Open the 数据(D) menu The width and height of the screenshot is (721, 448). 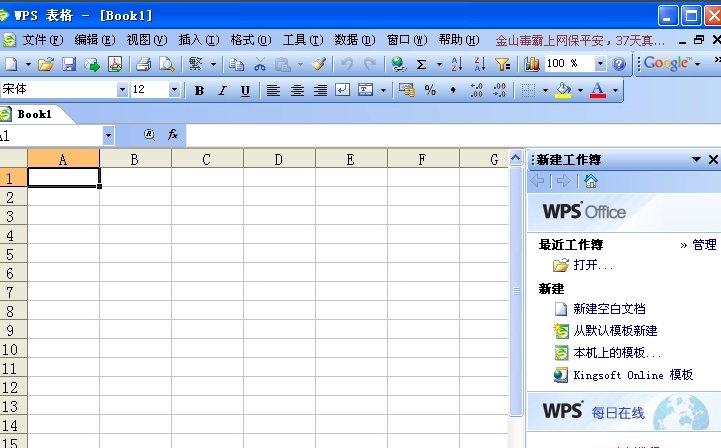click(x=355, y=40)
